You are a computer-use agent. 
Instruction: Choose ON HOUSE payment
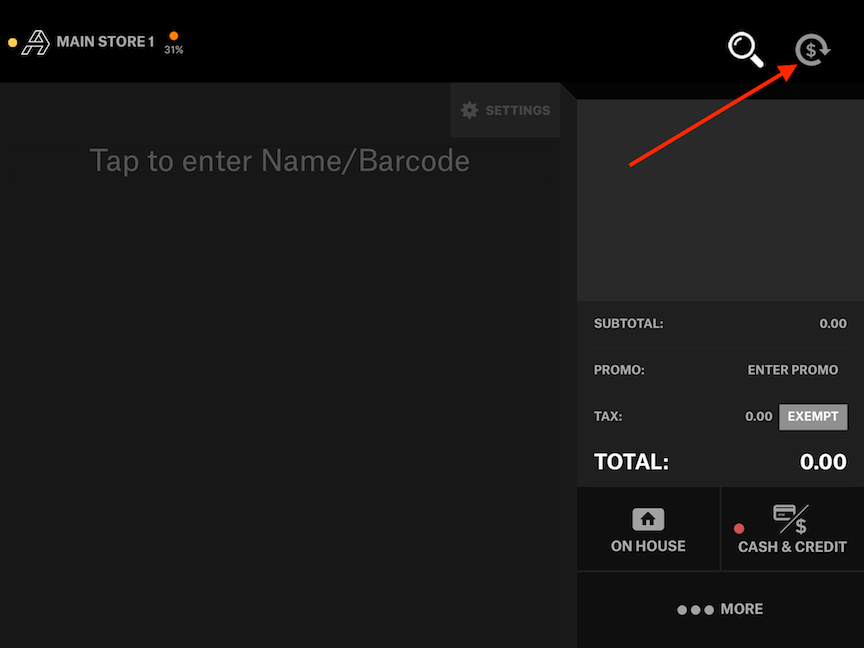pos(648,529)
